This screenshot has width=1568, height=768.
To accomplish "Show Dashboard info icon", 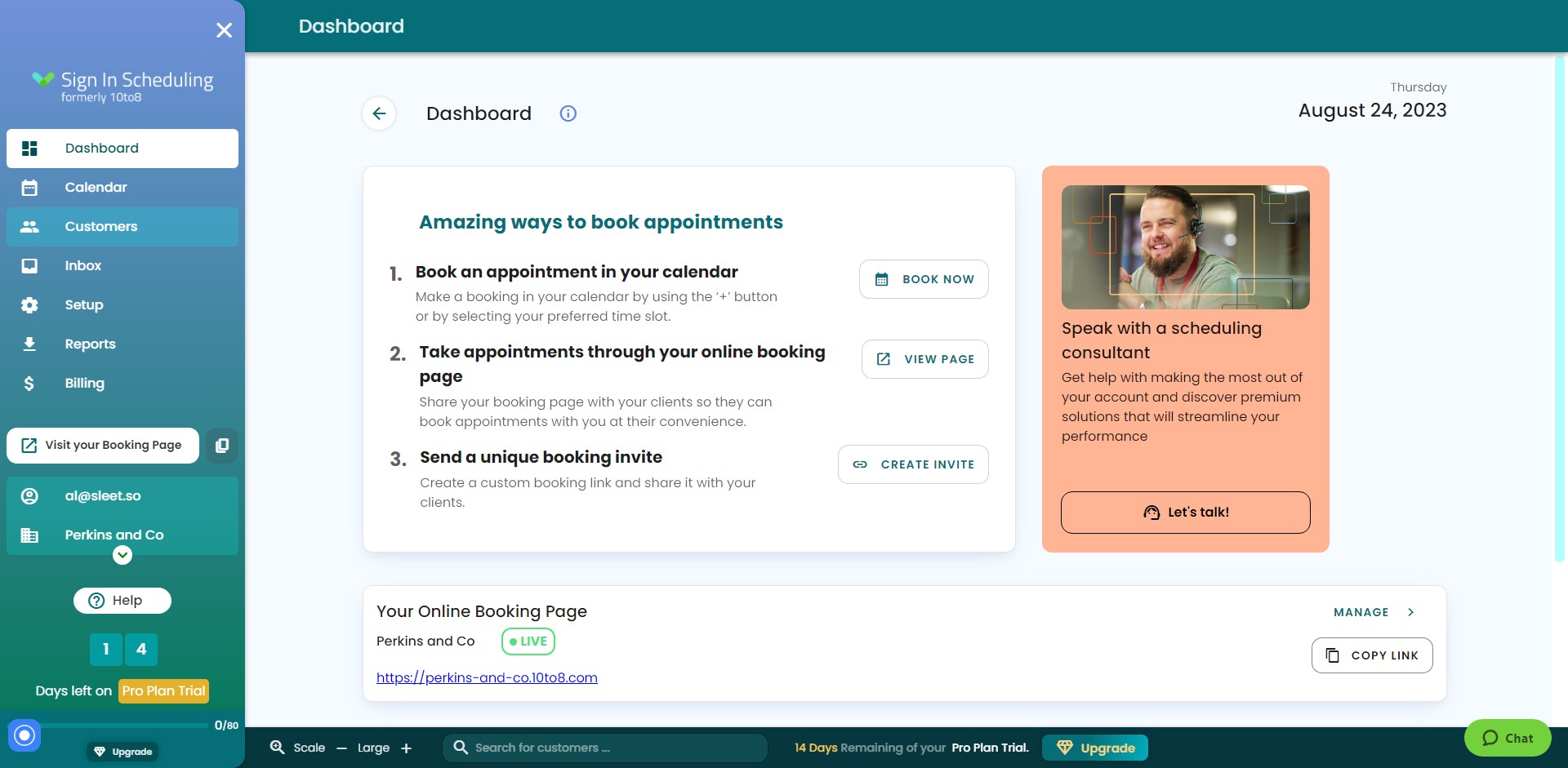I will click(568, 113).
